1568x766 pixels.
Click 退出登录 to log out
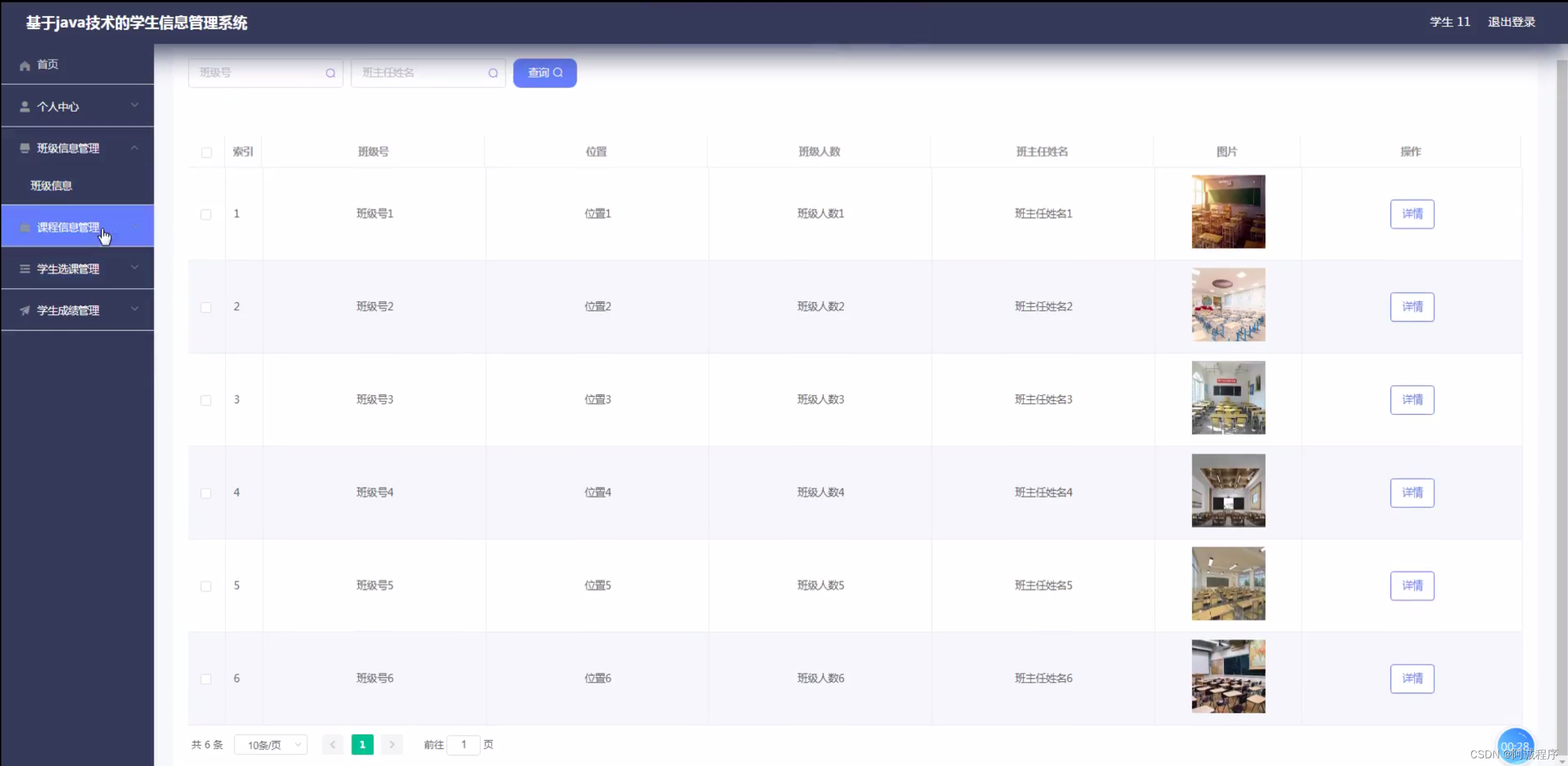pyautogui.click(x=1511, y=22)
